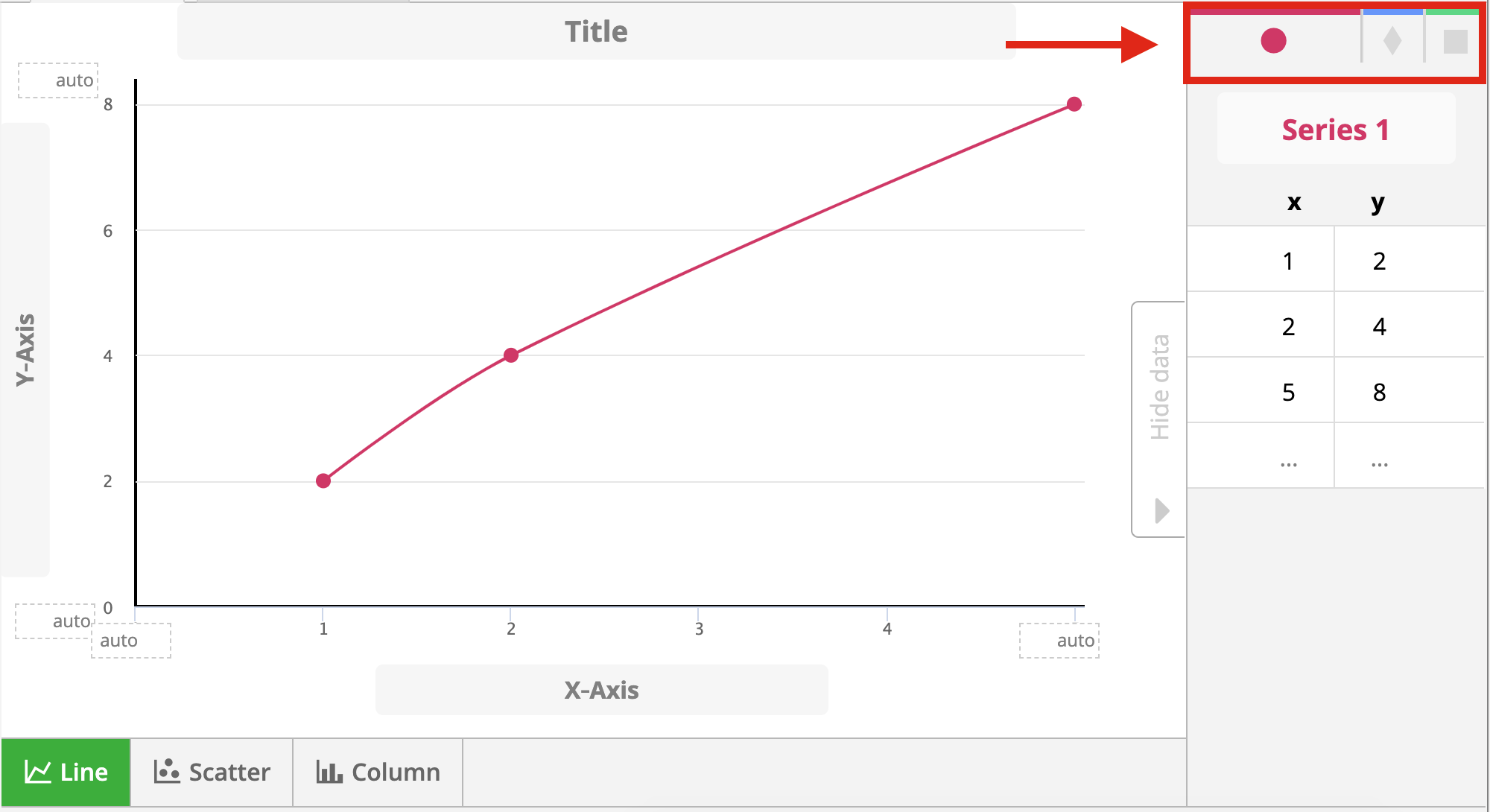Screen dimensions: 1490x812
Task: Click the data point at y=8
Action: click(1074, 104)
